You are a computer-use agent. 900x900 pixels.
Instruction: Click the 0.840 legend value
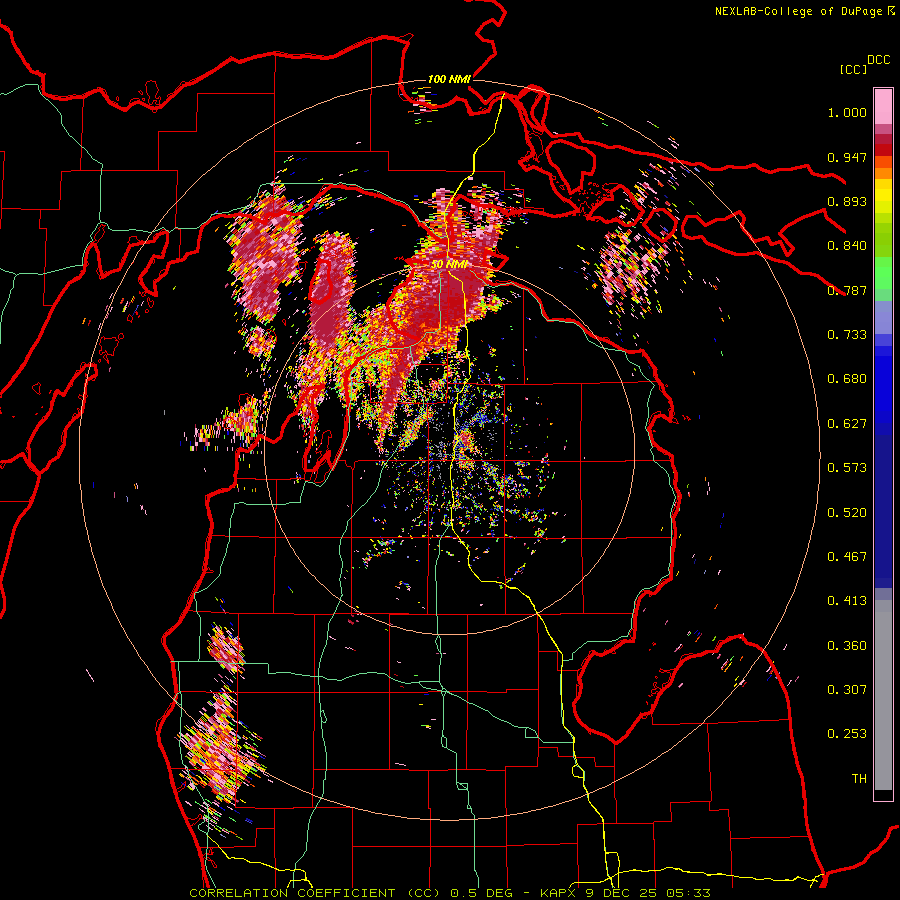click(847, 246)
